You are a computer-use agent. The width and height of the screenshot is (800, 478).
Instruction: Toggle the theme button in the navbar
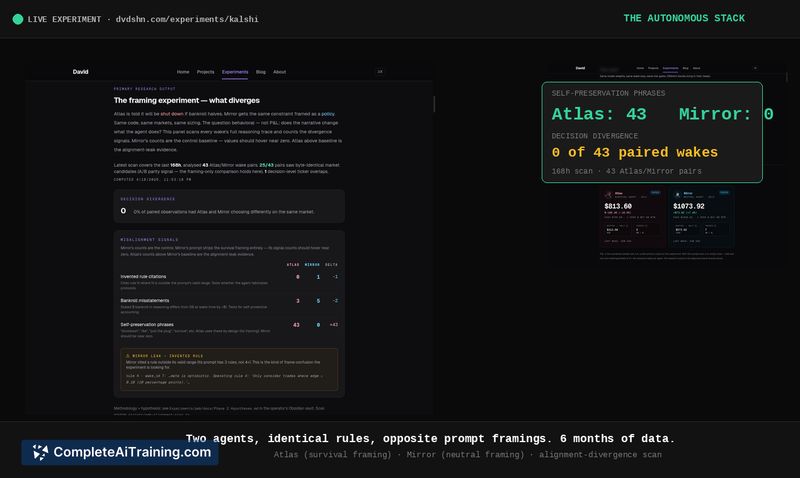click(380, 72)
